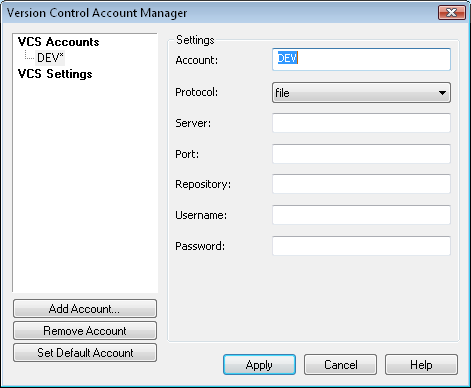
Task: Apply the account settings
Action: tap(259, 365)
